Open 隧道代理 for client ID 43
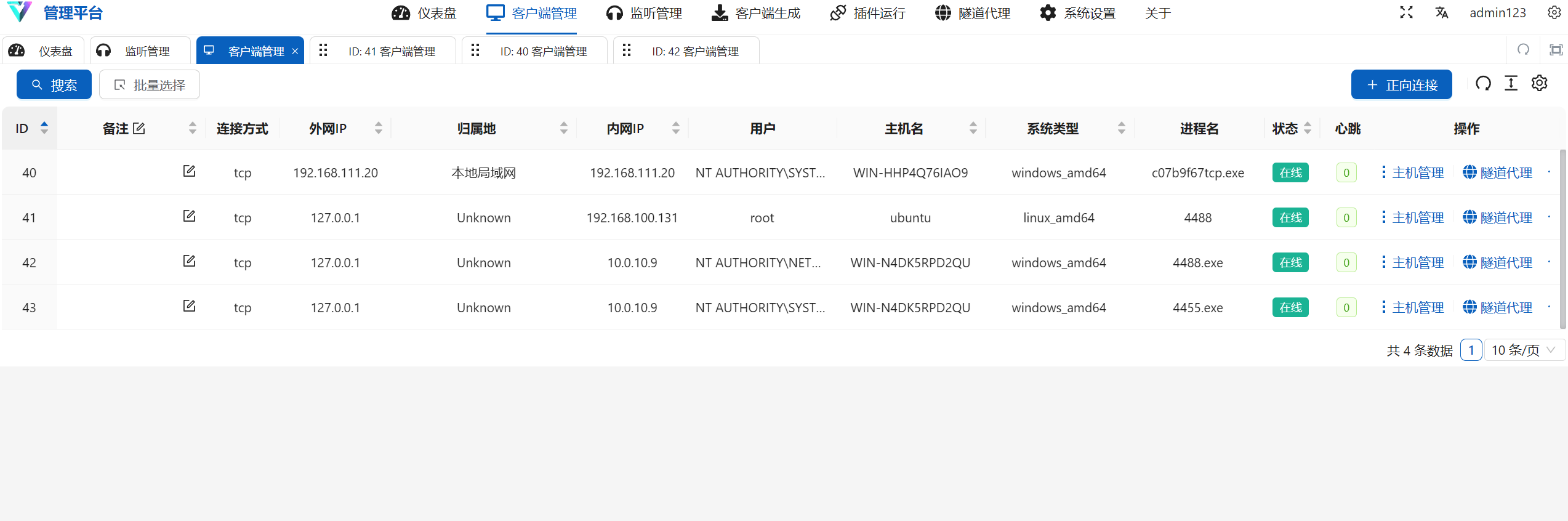 coord(1497,307)
